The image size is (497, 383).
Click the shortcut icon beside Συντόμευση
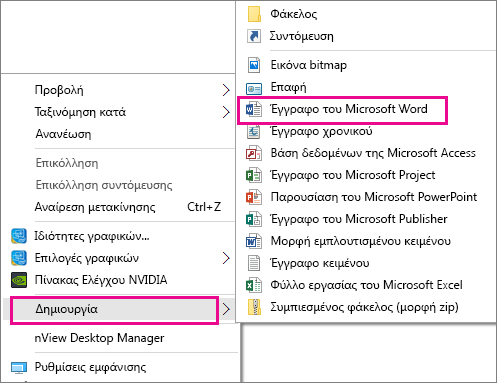pos(254,36)
